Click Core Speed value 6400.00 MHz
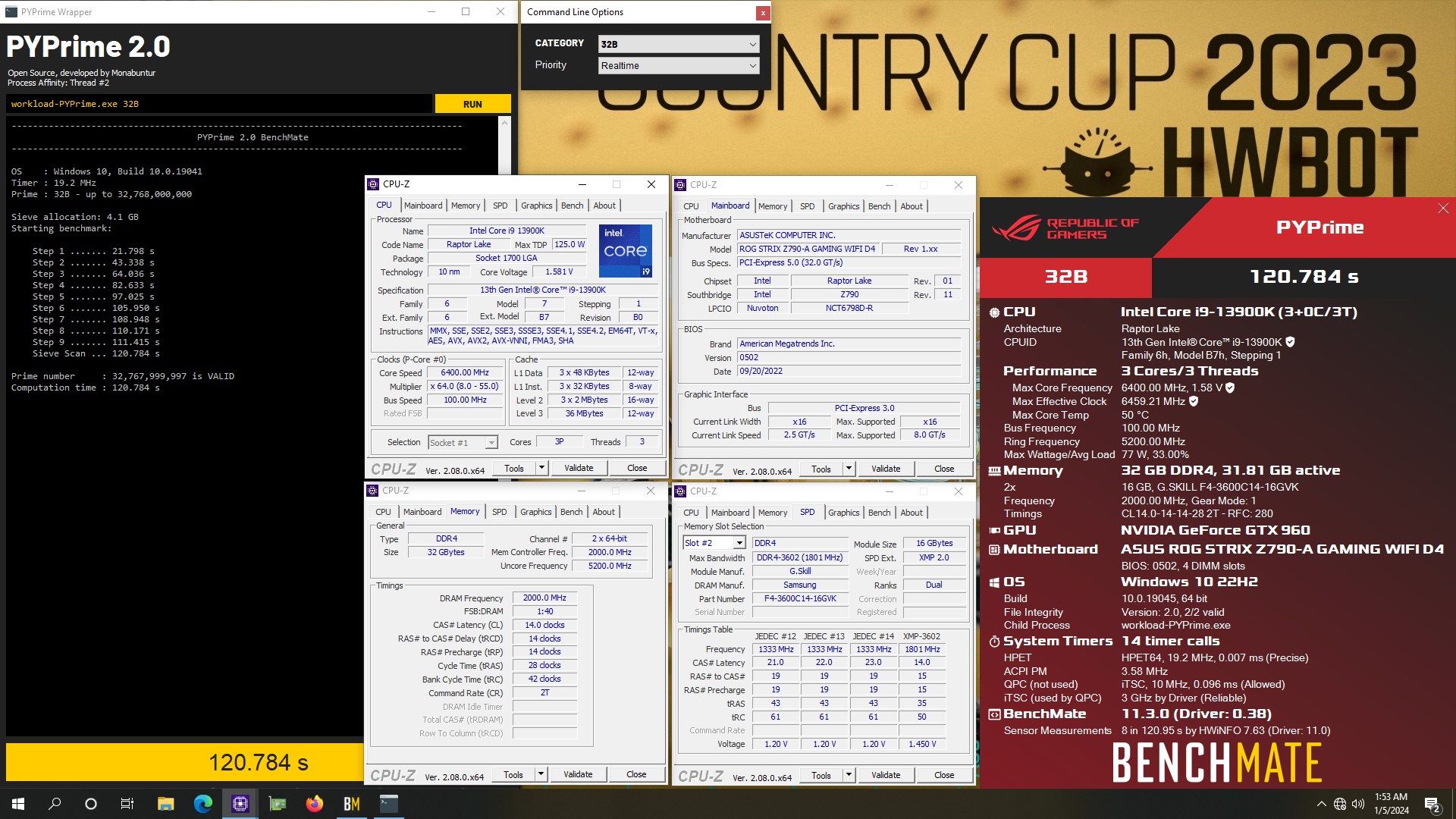Image resolution: width=1456 pixels, height=819 pixels. [x=465, y=372]
